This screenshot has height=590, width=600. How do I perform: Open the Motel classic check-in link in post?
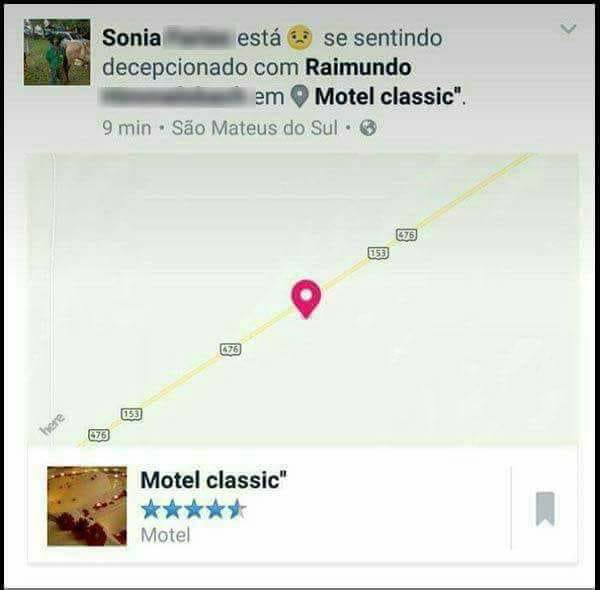coord(387,96)
